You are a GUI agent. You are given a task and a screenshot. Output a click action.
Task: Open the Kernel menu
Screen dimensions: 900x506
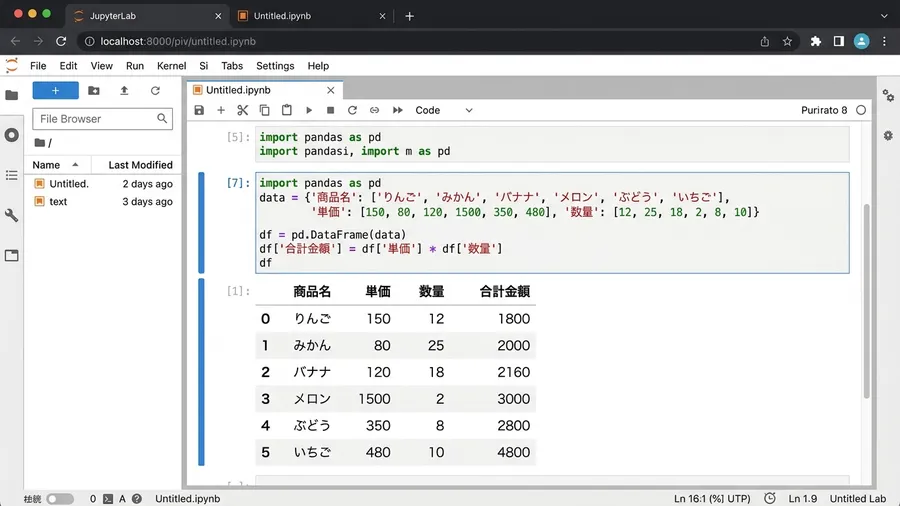point(172,66)
